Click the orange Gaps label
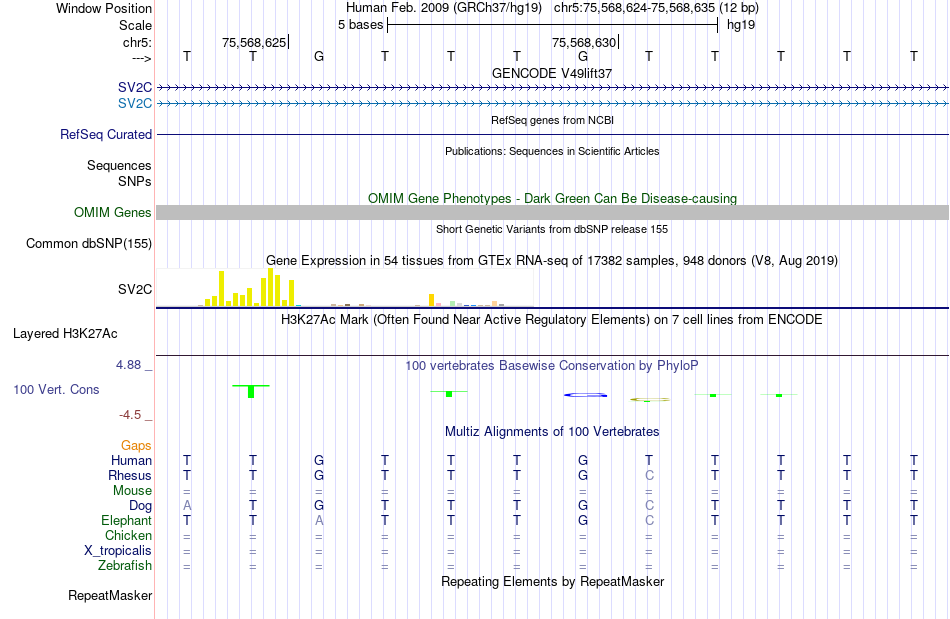 [136, 446]
